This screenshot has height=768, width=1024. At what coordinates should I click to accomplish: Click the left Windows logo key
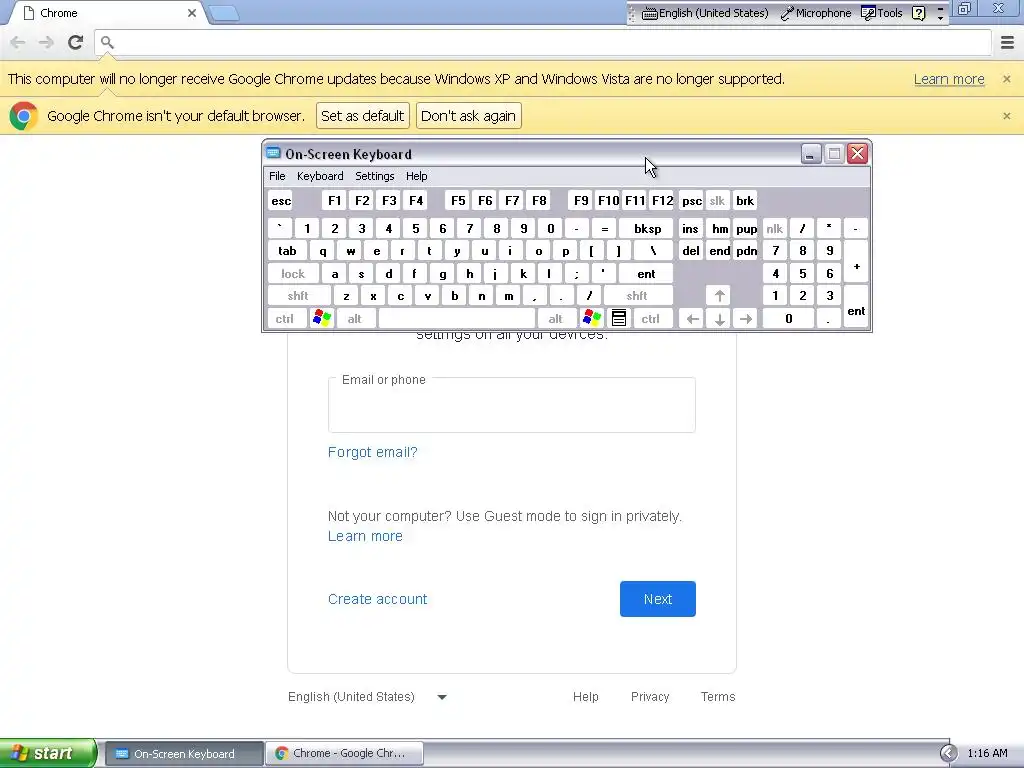click(x=322, y=319)
